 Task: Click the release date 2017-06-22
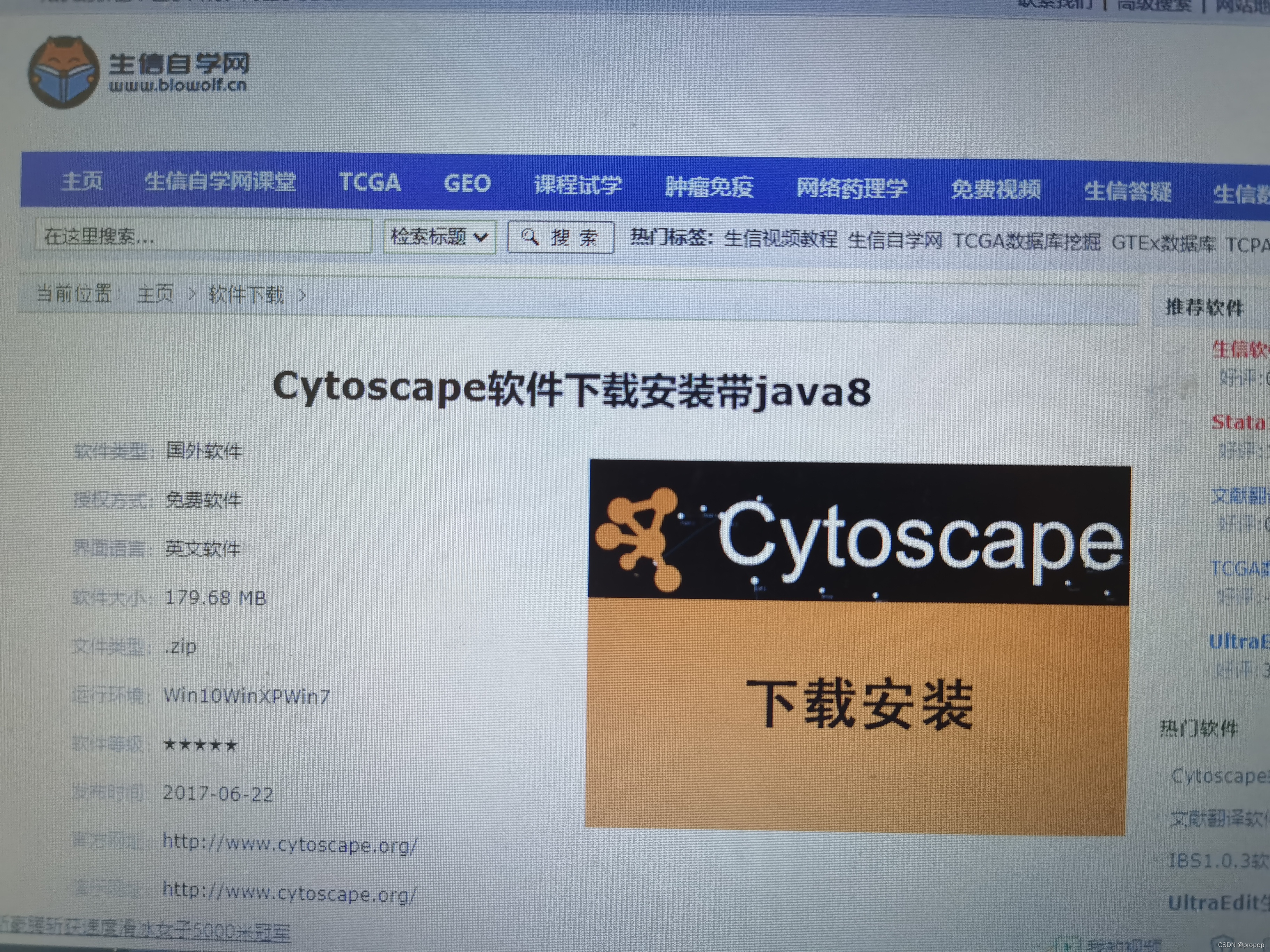[218, 794]
